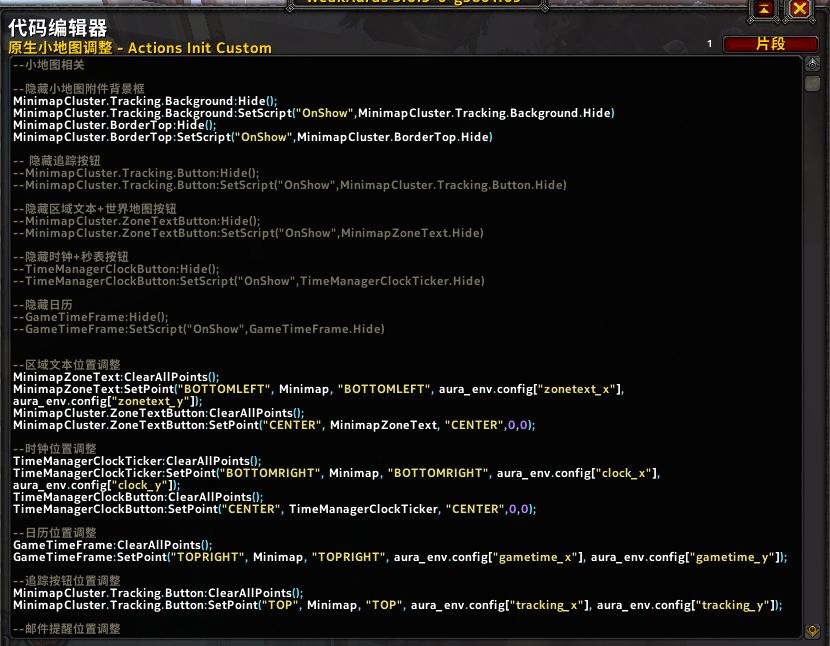This screenshot has height=646, width=830.
Task: Click the 原生小地图调整 - Actions Init Custom label
Action: 140,48
